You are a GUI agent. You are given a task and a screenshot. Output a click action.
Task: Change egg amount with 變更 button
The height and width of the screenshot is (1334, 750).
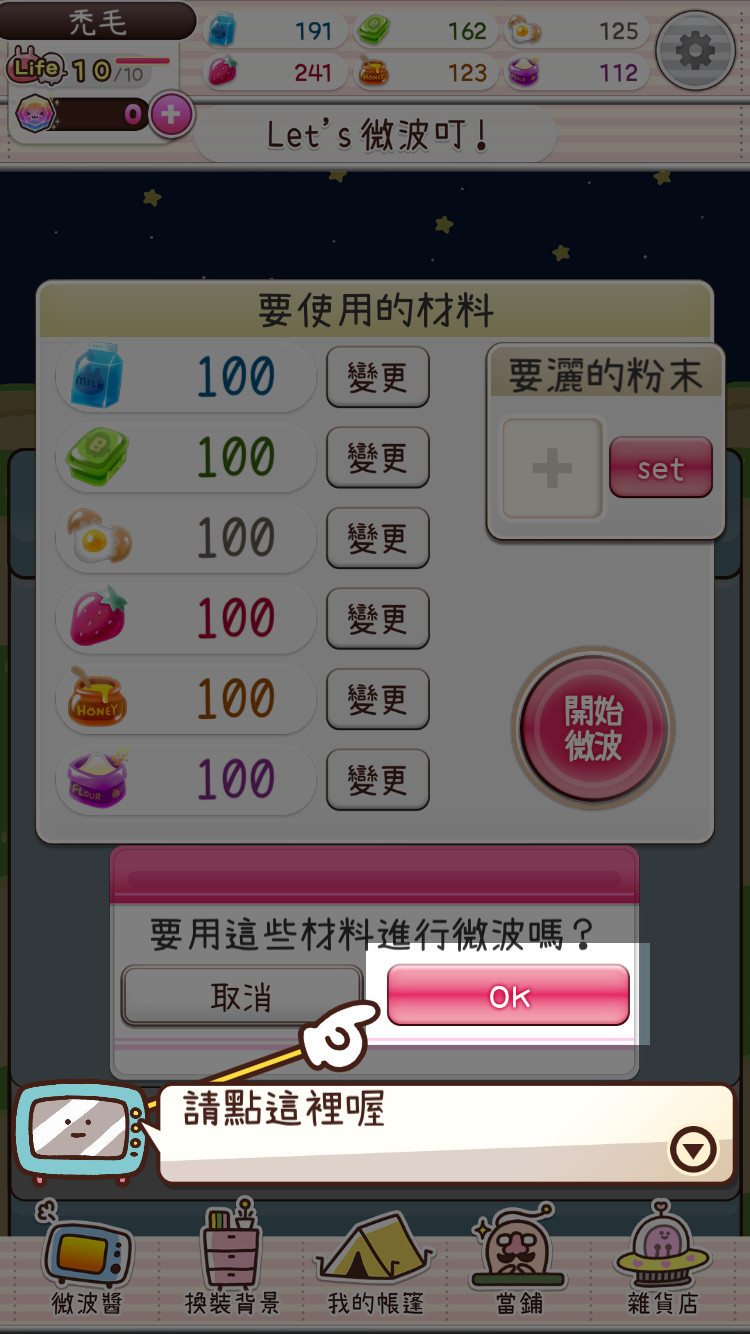[378, 538]
